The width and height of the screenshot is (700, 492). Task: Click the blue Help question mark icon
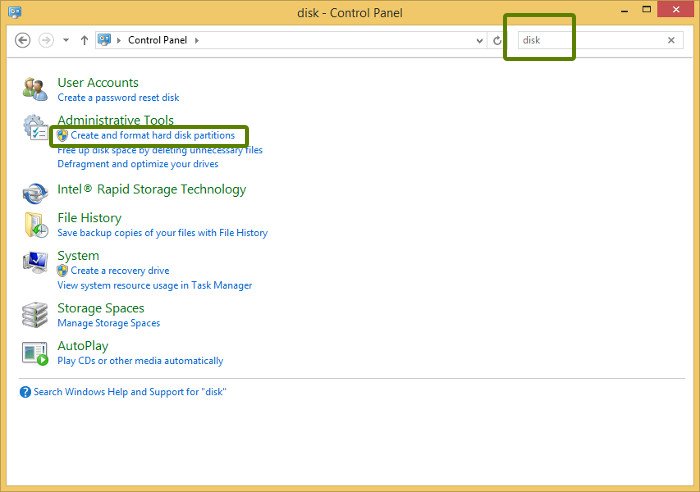(26, 392)
